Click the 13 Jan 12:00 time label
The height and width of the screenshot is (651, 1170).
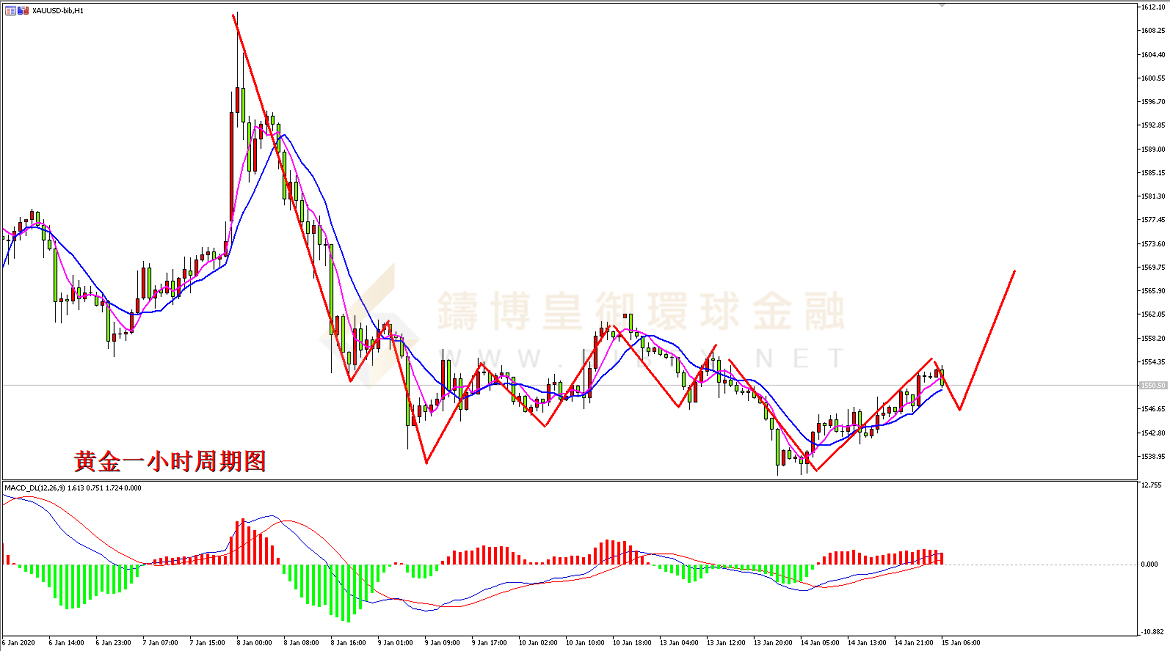(x=725, y=642)
